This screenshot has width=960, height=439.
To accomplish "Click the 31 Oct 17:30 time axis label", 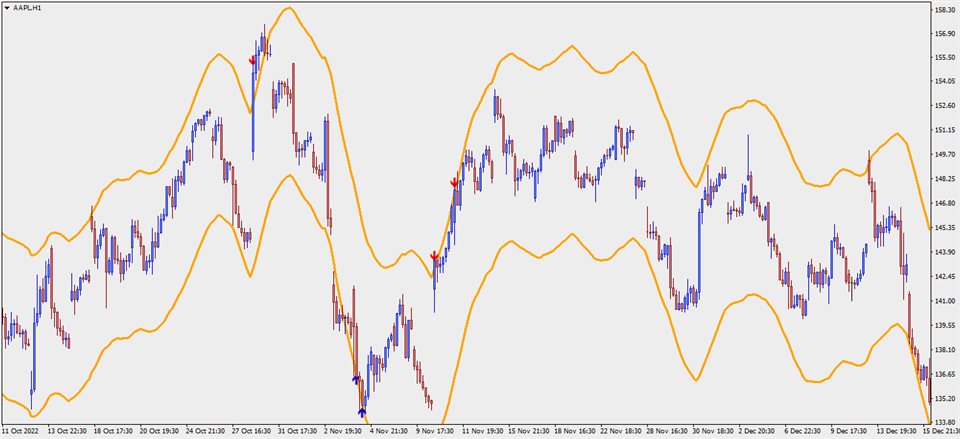I will pos(296,431).
